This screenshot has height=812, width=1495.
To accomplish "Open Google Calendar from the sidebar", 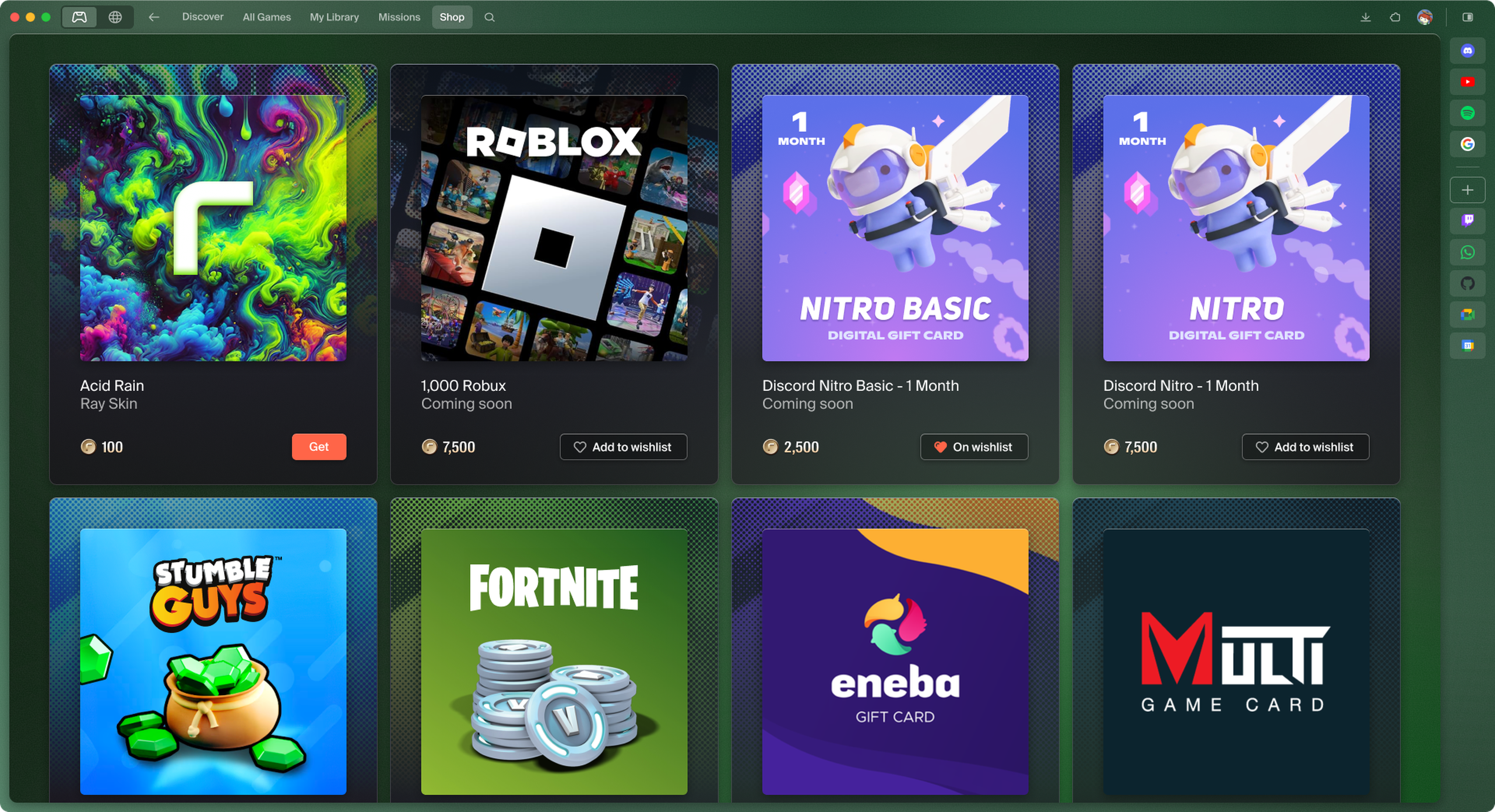I will click(1468, 346).
